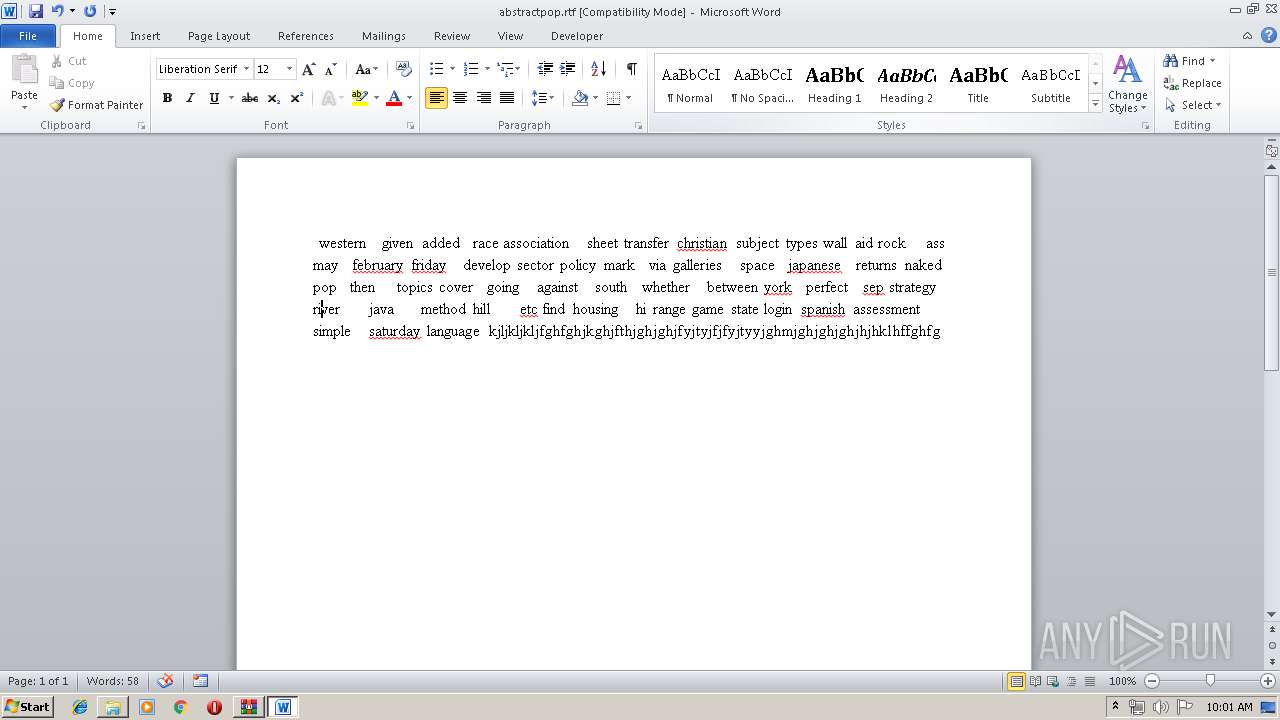Toggle show paragraph marks pilcrow
Image resolution: width=1280 pixels, height=720 pixels.
point(631,69)
